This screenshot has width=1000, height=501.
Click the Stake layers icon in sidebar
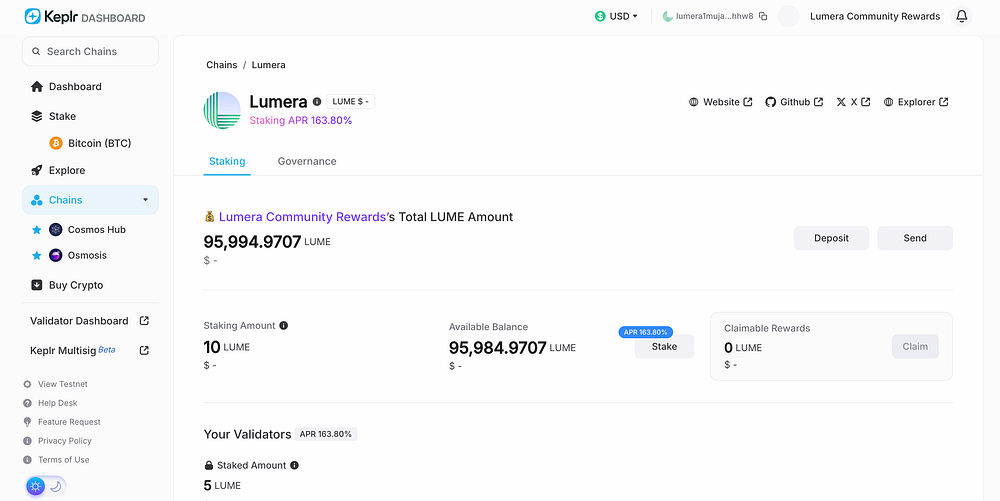(x=36, y=116)
